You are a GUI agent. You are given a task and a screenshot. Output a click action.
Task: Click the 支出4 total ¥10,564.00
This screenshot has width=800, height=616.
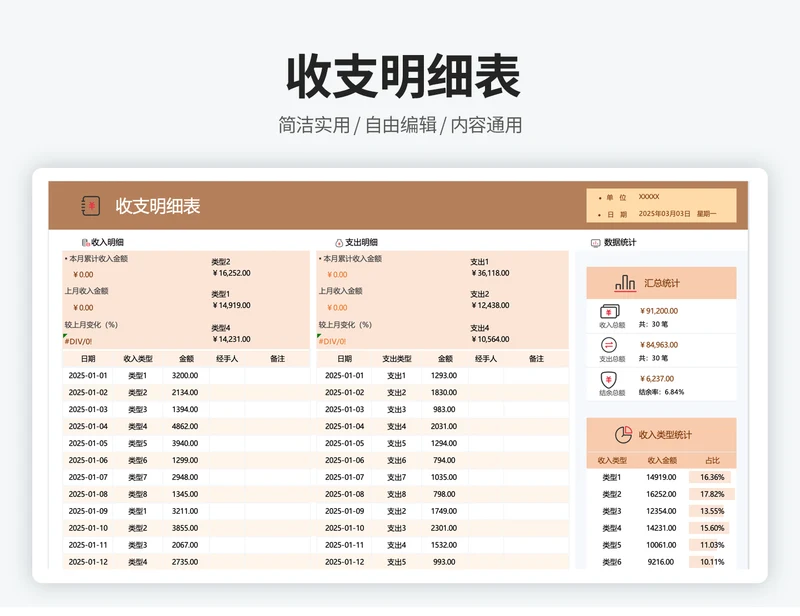tap(490, 339)
